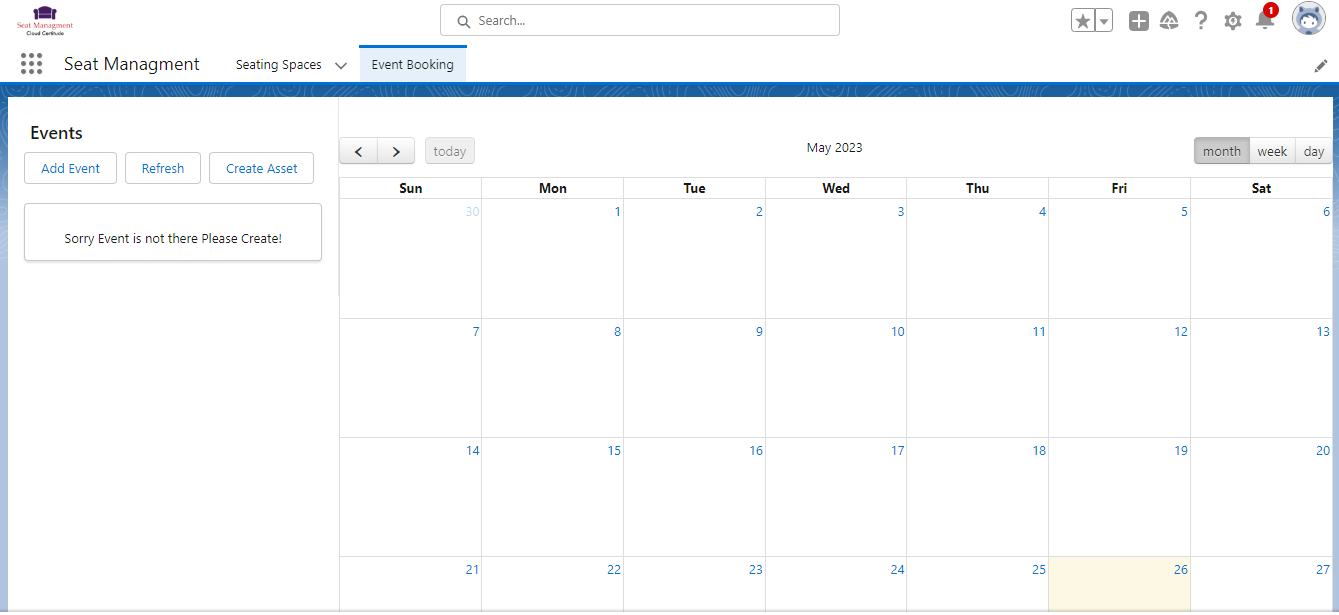Screen dimensions: 1339x615
Task: Open the user profile avatar
Action: 1308,19
